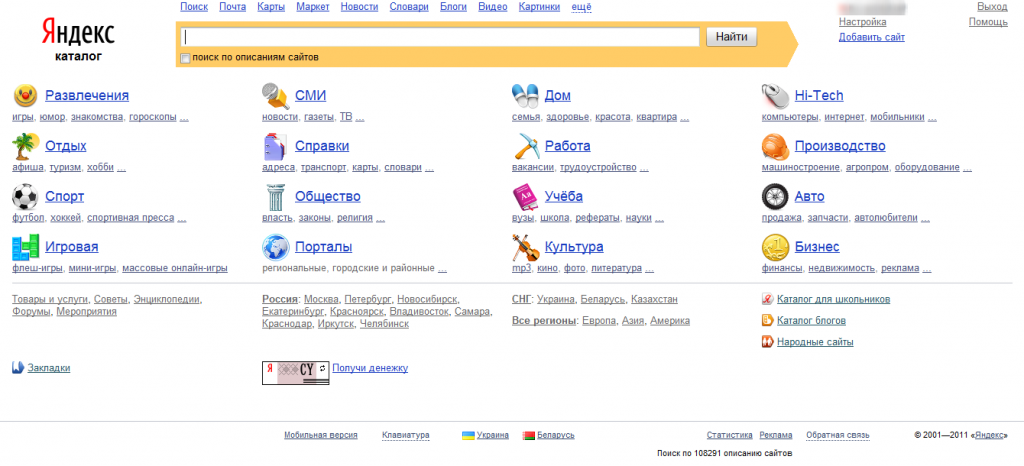Viewport: 1024px width, 466px height.
Task: Open Почта in the top navigation
Action: coord(232,7)
